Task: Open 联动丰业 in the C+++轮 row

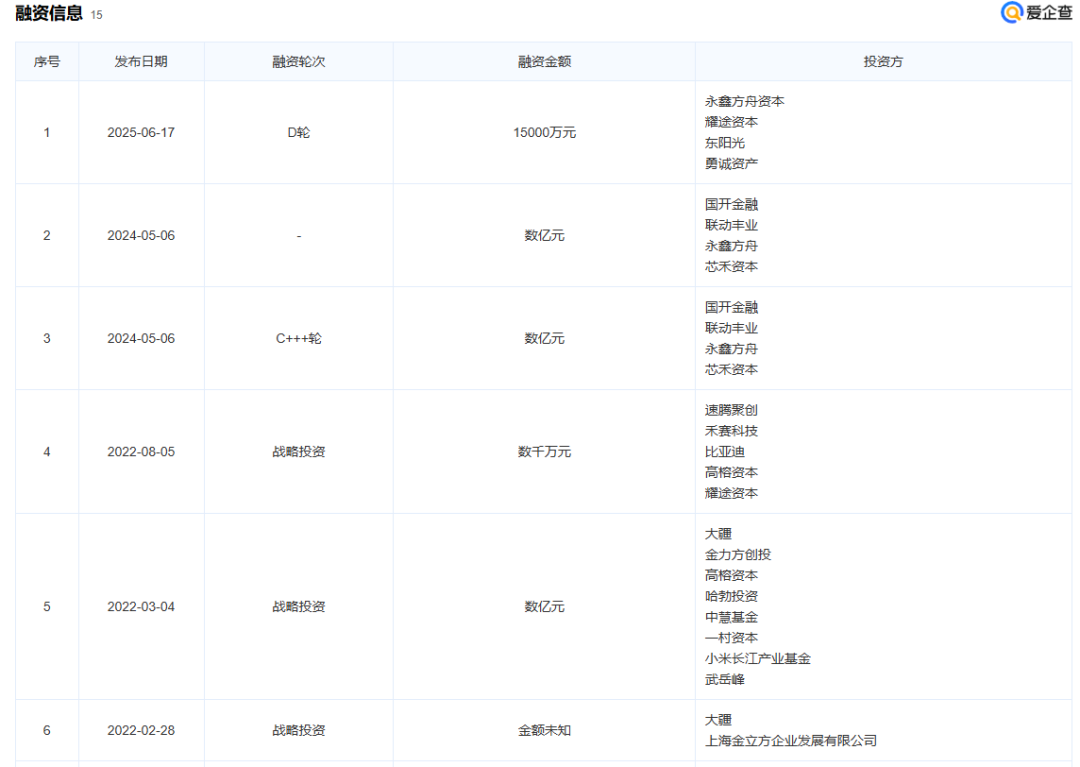Action: click(x=731, y=328)
